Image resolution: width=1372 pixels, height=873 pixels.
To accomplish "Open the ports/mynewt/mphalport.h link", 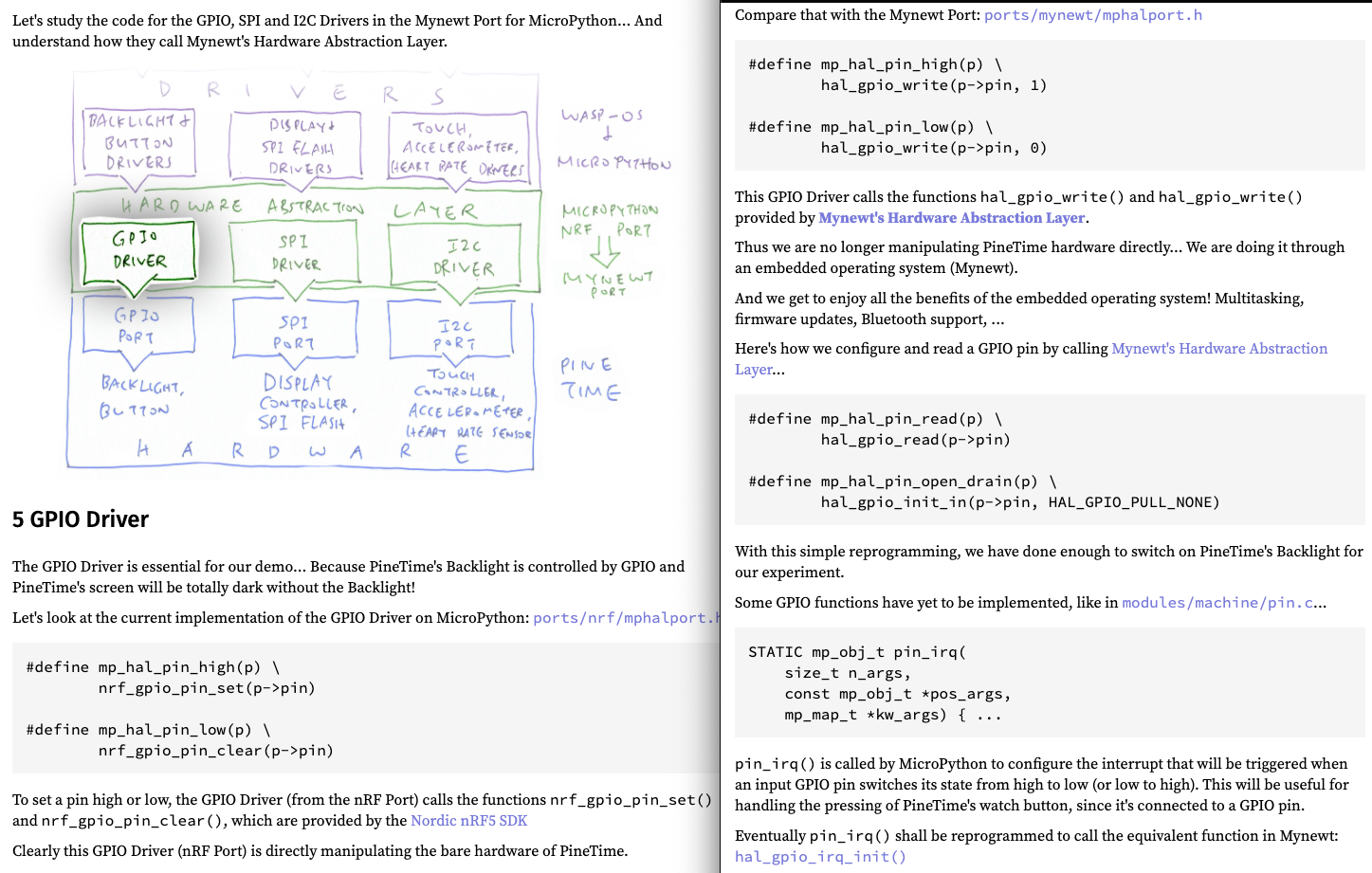I will pyautogui.click(x=1092, y=15).
